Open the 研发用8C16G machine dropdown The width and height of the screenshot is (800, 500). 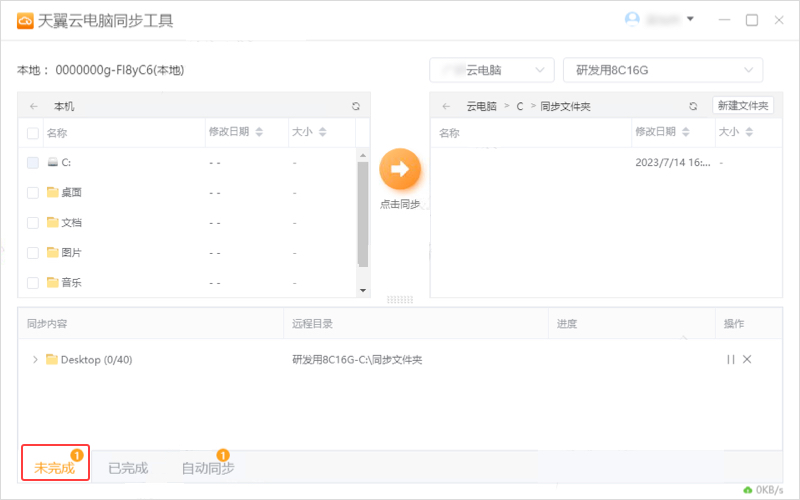[x=663, y=70]
